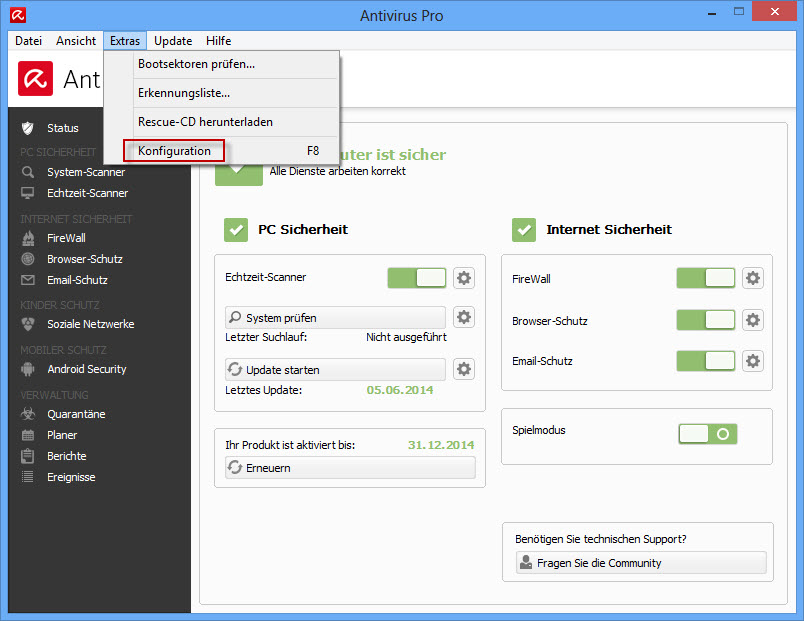
Task: Open the Hilfe menu
Action: (218, 41)
